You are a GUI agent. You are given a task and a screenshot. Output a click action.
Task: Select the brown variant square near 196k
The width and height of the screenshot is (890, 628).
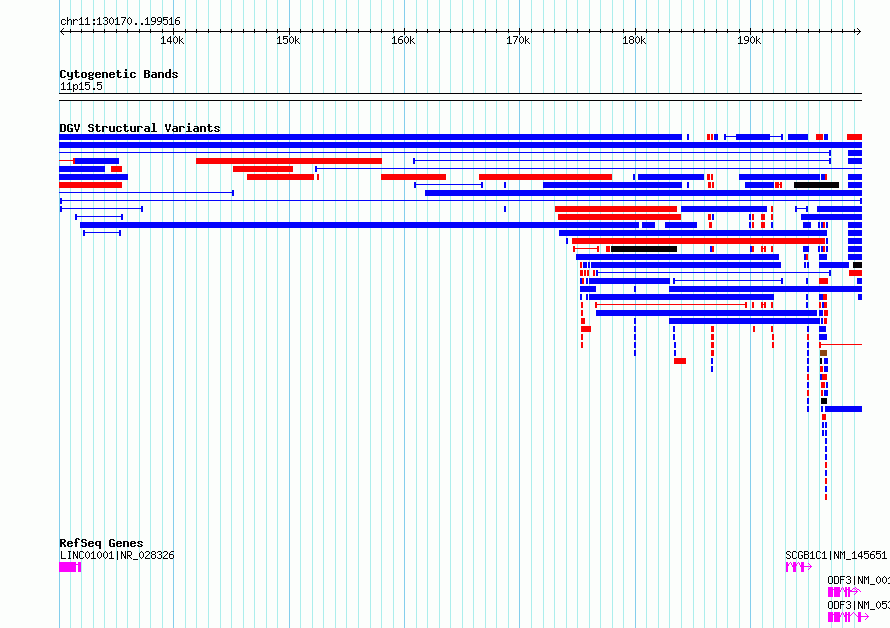pos(823,353)
